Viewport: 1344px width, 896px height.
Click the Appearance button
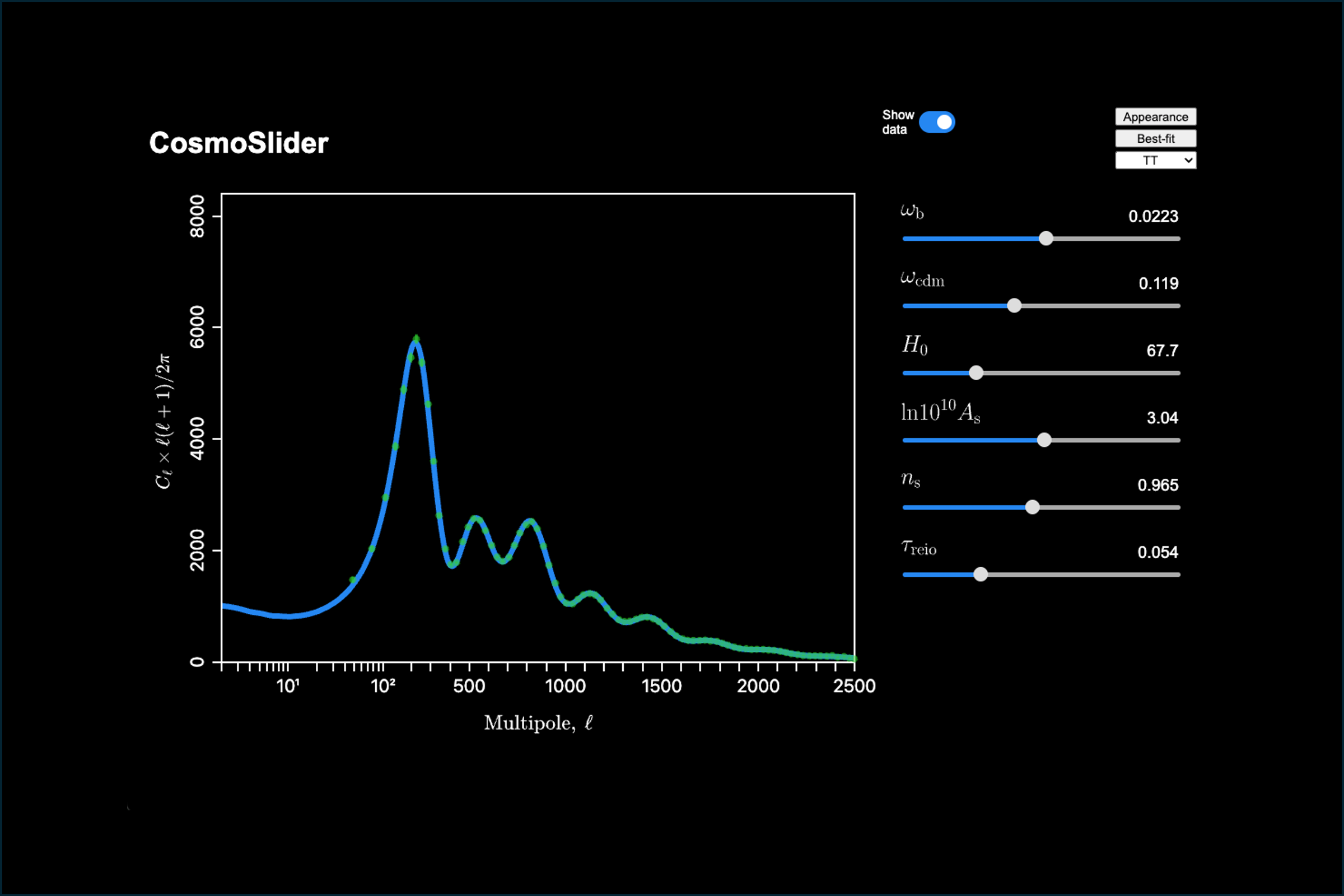1155,116
